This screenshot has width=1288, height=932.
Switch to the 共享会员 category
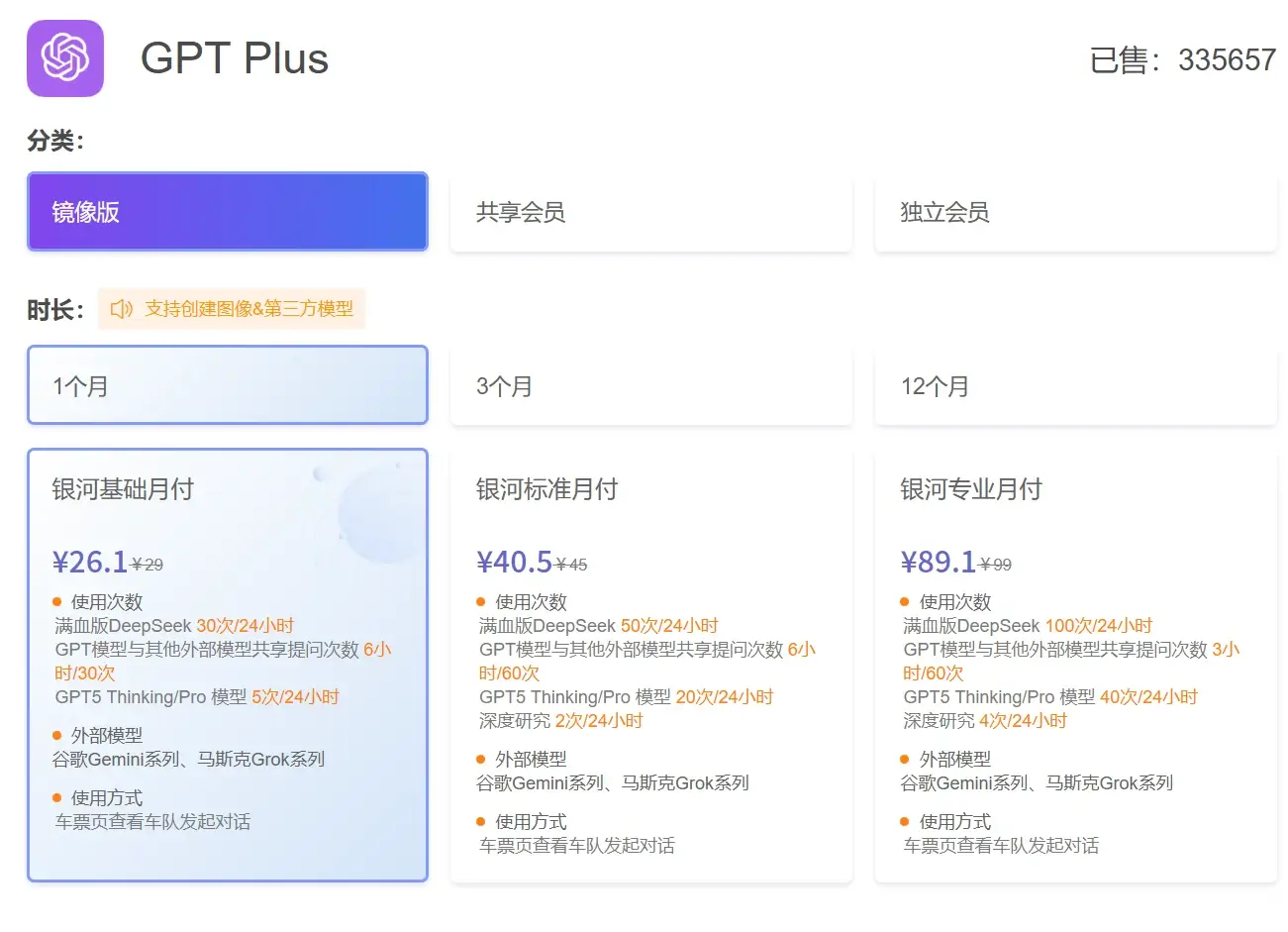pyautogui.click(x=650, y=212)
